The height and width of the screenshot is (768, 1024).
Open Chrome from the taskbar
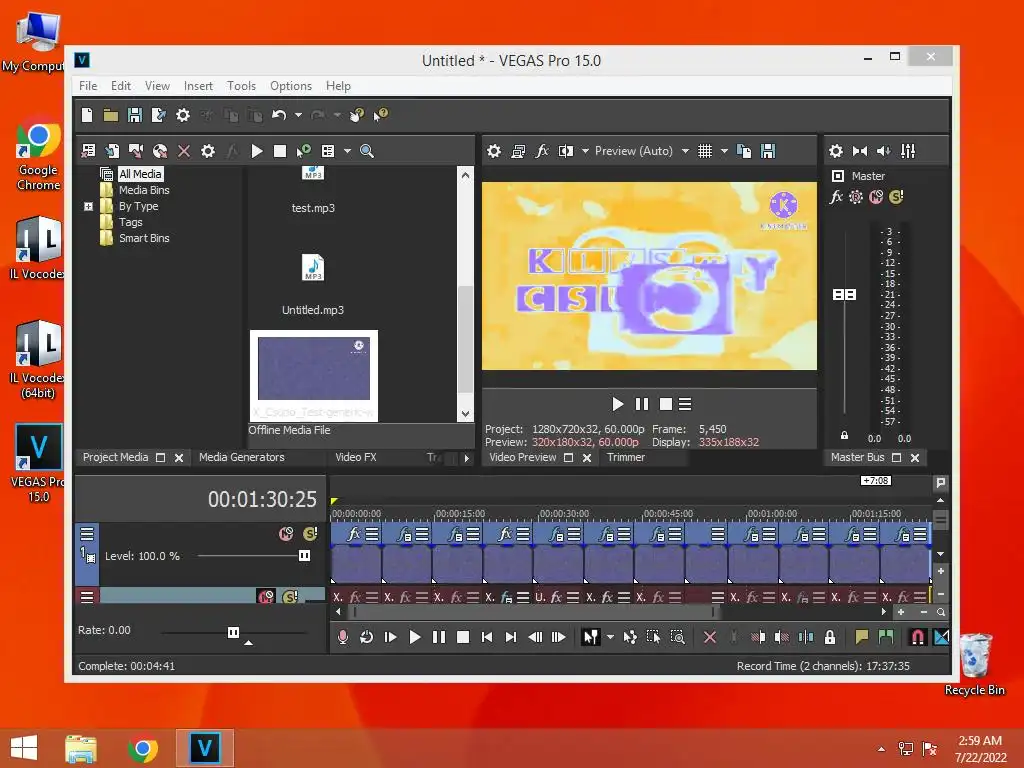tap(143, 748)
